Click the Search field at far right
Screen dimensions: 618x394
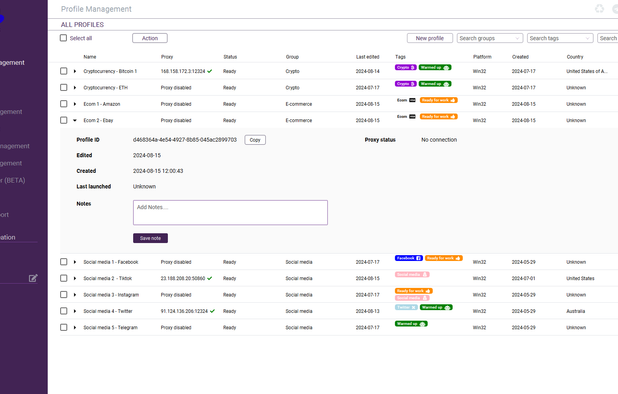608,38
